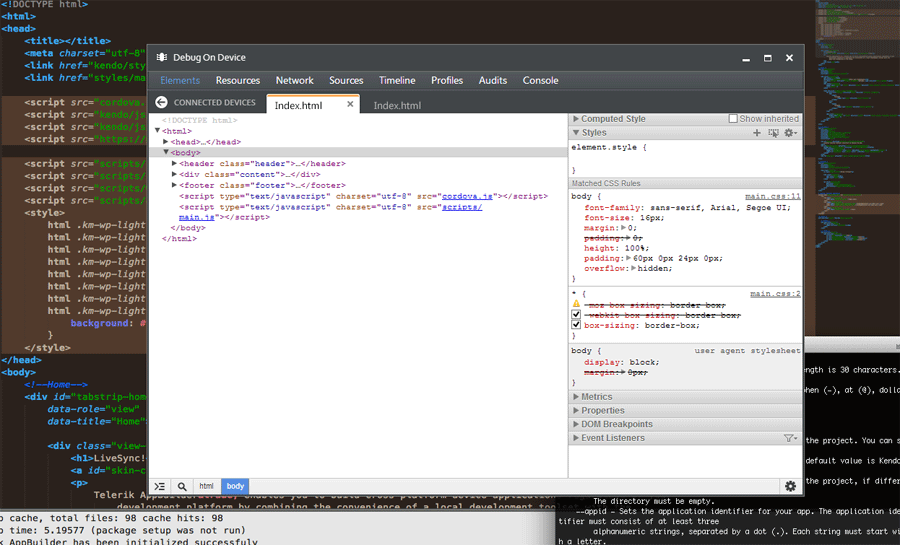900x545 pixels.
Task: Select the <!DOCTYPE html> line in DOM tree
Action: pyautogui.click(x=199, y=120)
